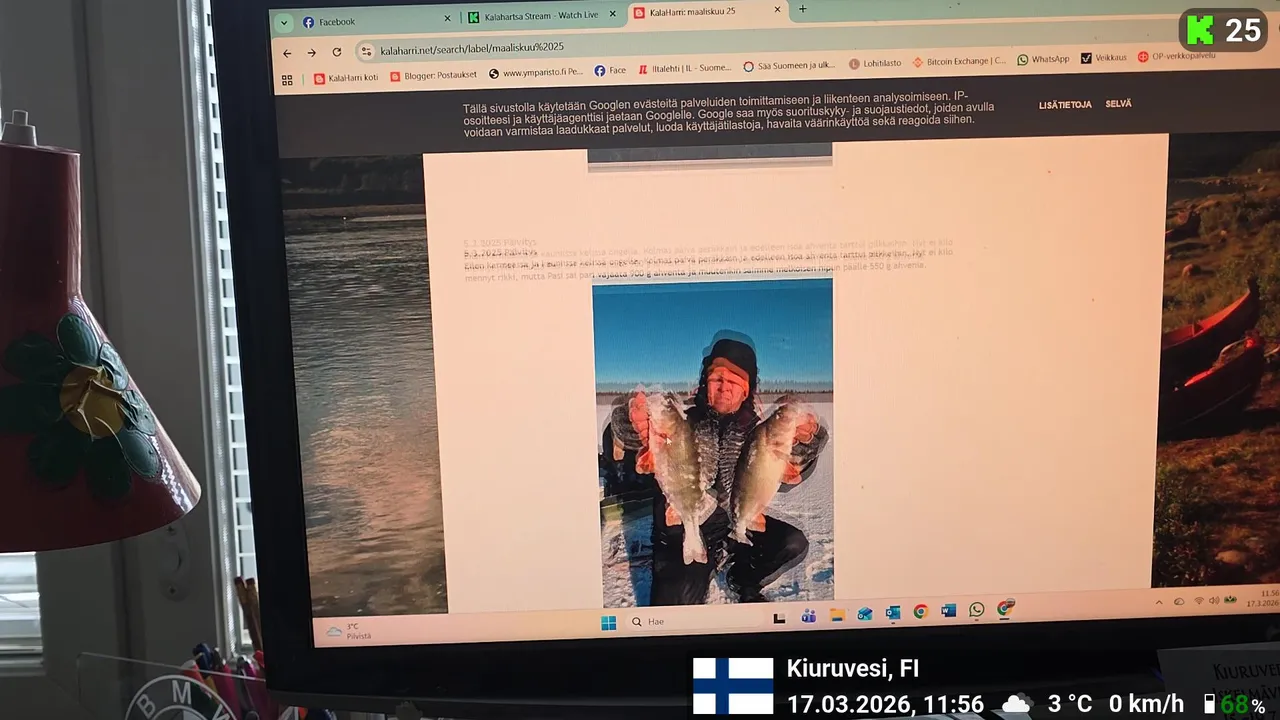Image resolution: width=1280 pixels, height=720 pixels.
Task: Open the WhatsApp bookmark
Action: (x=1043, y=59)
